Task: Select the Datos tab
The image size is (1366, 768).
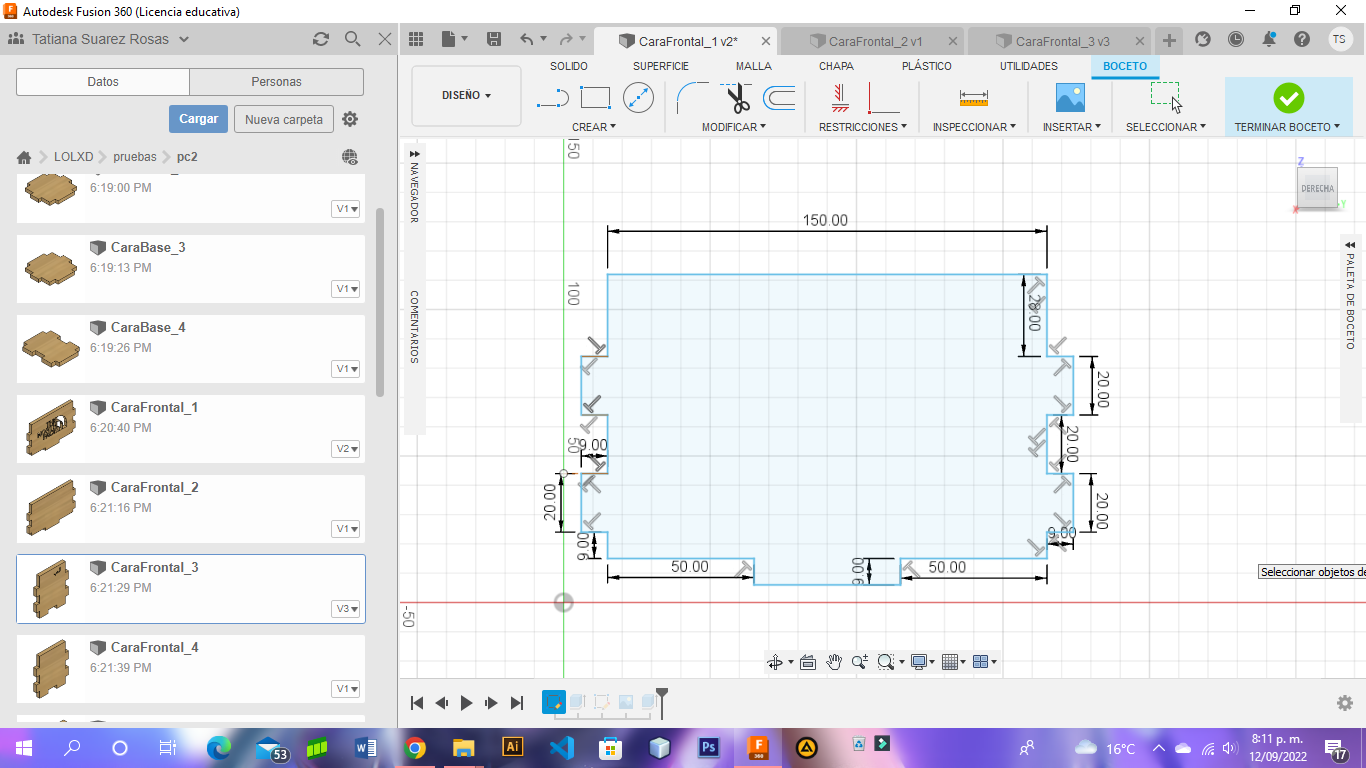Action: pyautogui.click(x=103, y=82)
